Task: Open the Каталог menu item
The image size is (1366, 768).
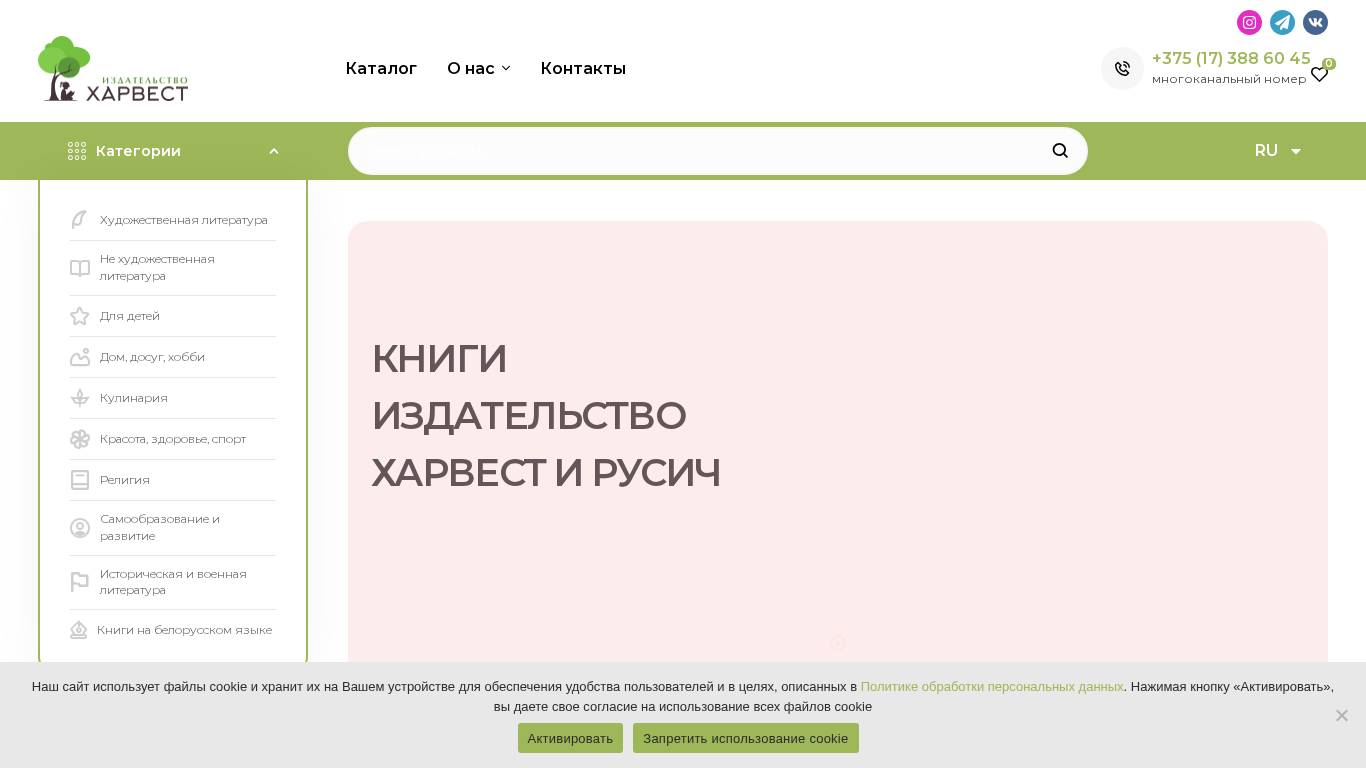Action: 381,68
